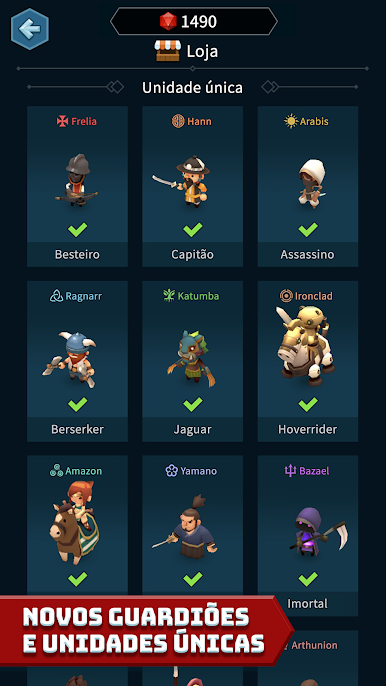Tap the Hann faction emblem icon
This screenshot has width=386, height=686.
178,121
